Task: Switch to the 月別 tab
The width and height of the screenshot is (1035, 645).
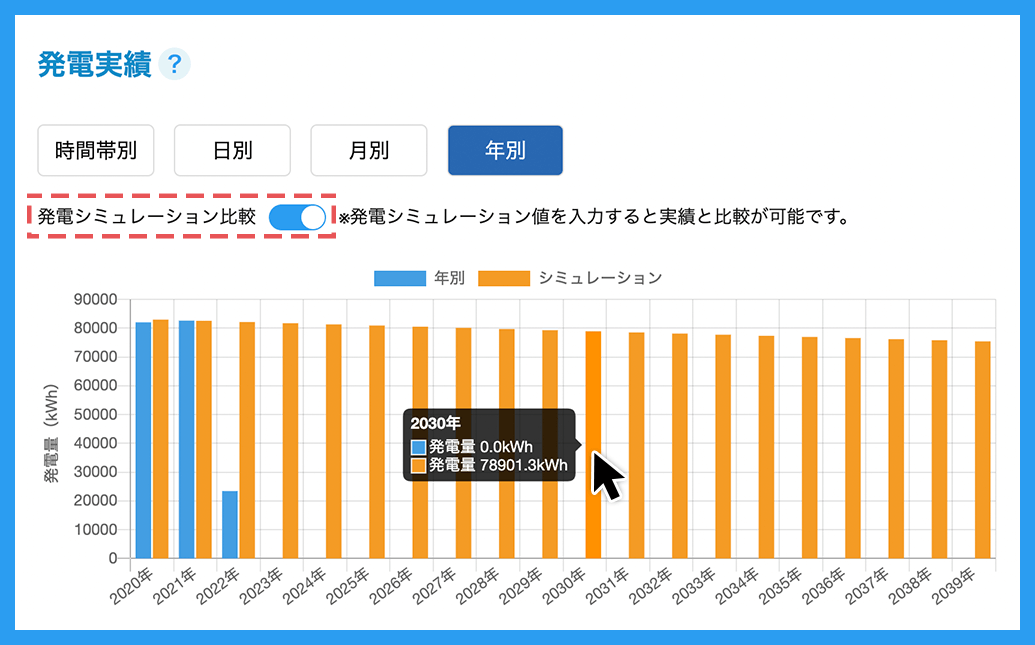Action: pos(369,150)
